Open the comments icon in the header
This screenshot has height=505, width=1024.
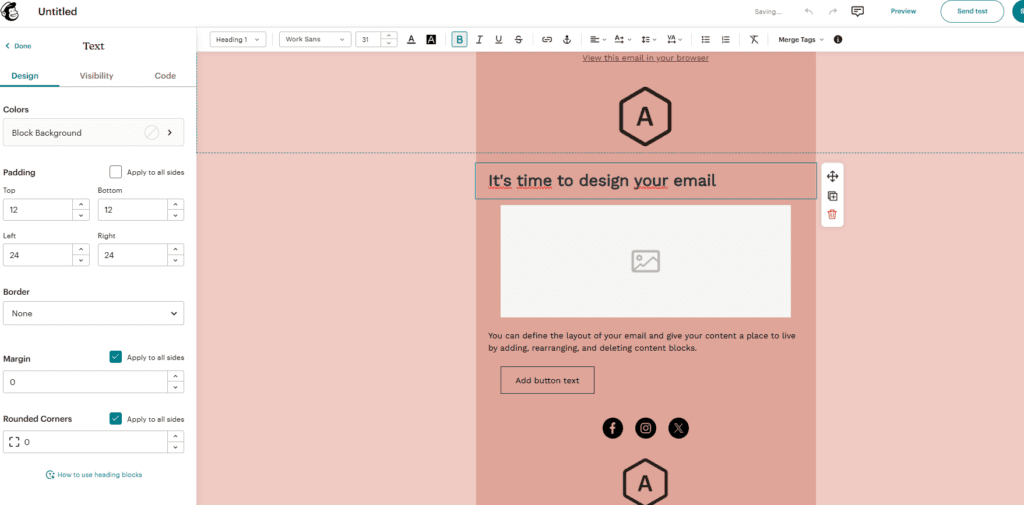(857, 11)
